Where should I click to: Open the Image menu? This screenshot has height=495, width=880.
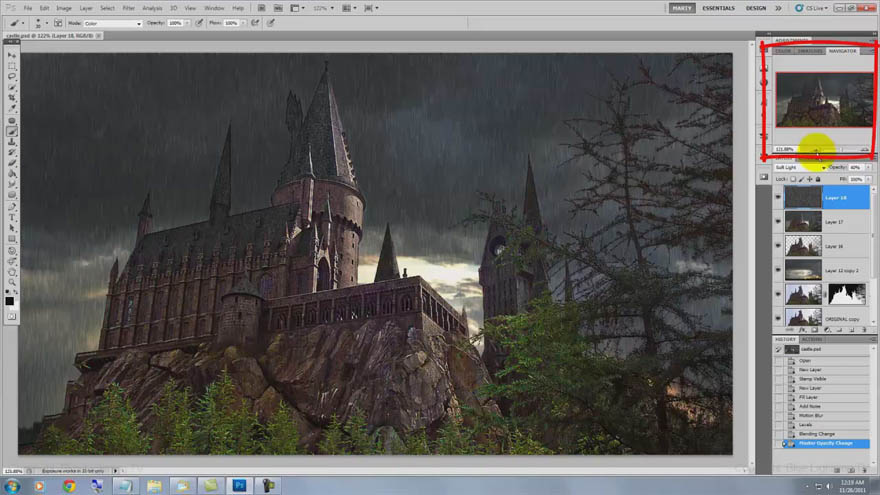point(64,8)
